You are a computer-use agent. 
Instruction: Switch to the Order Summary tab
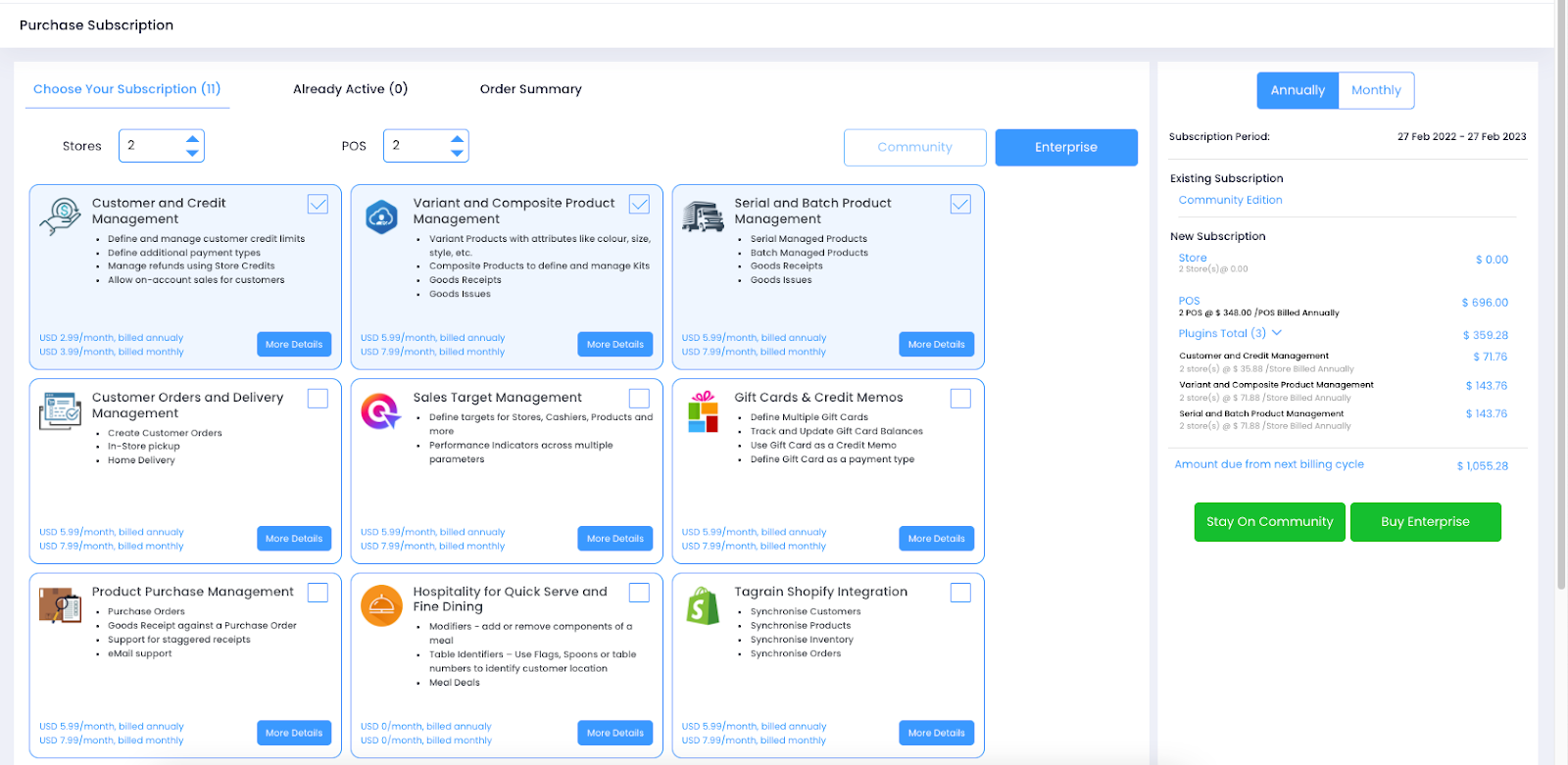click(x=530, y=89)
